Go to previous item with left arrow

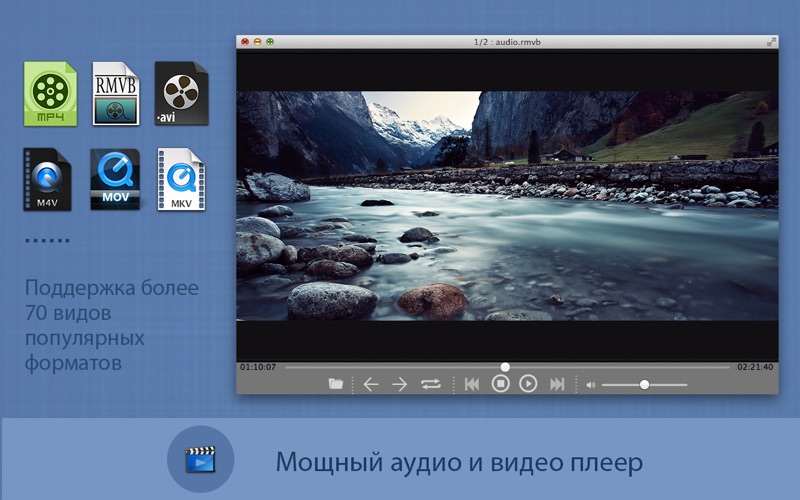tap(370, 384)
